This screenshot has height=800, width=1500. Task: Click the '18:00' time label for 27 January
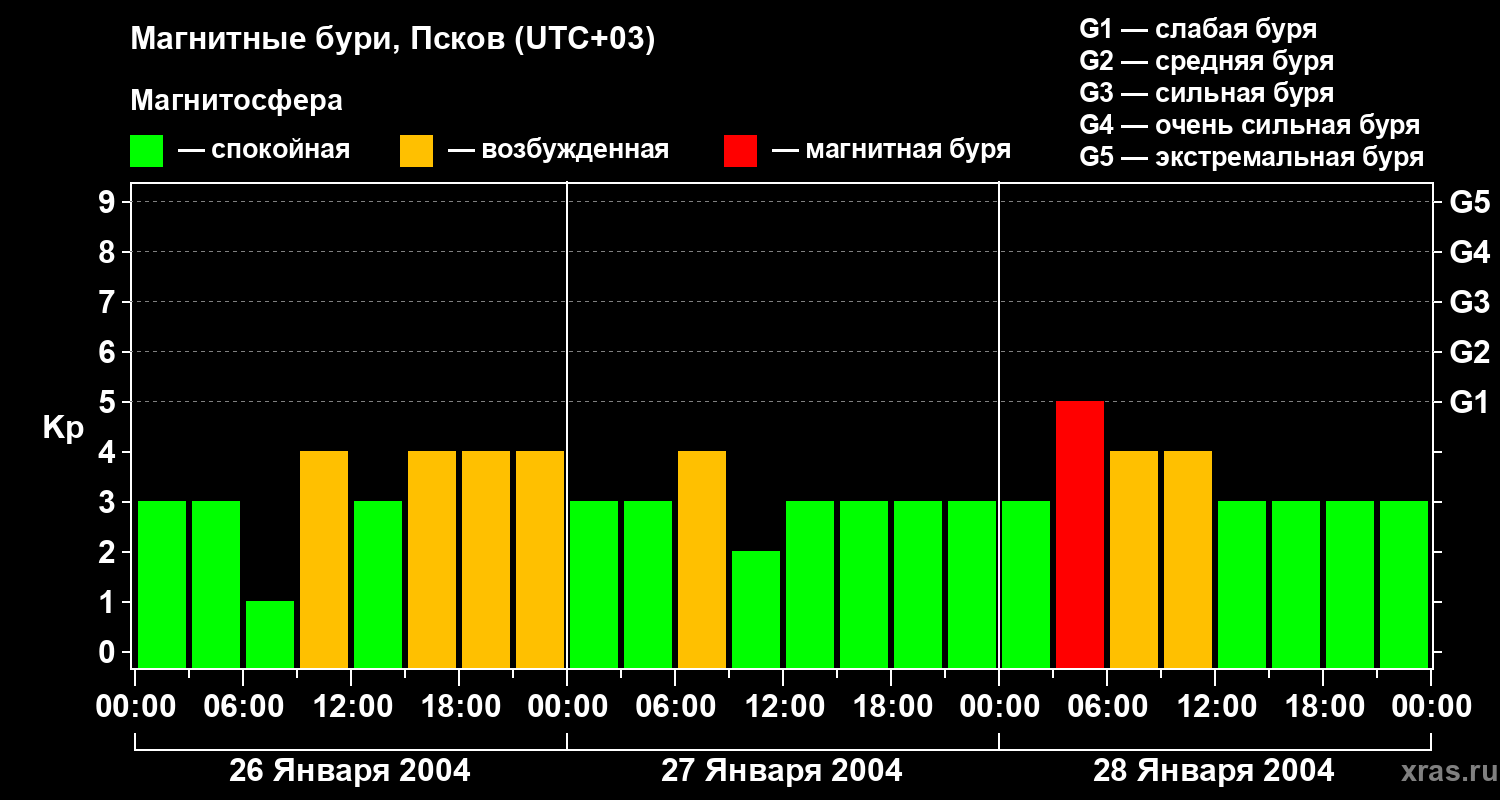tap(891, 707)
